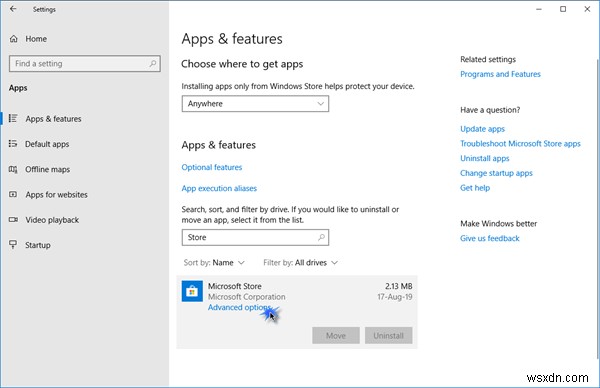
Task: Click the Apps & features sidebar icon
Action: [13, 118]
